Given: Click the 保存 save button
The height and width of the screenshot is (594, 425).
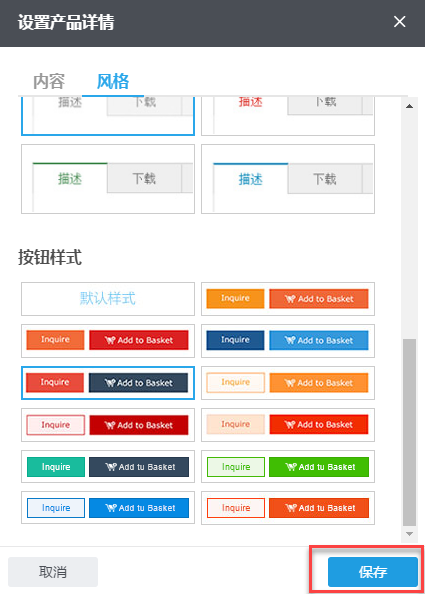Looking at the screenshot, I should (x=373, y=572).
